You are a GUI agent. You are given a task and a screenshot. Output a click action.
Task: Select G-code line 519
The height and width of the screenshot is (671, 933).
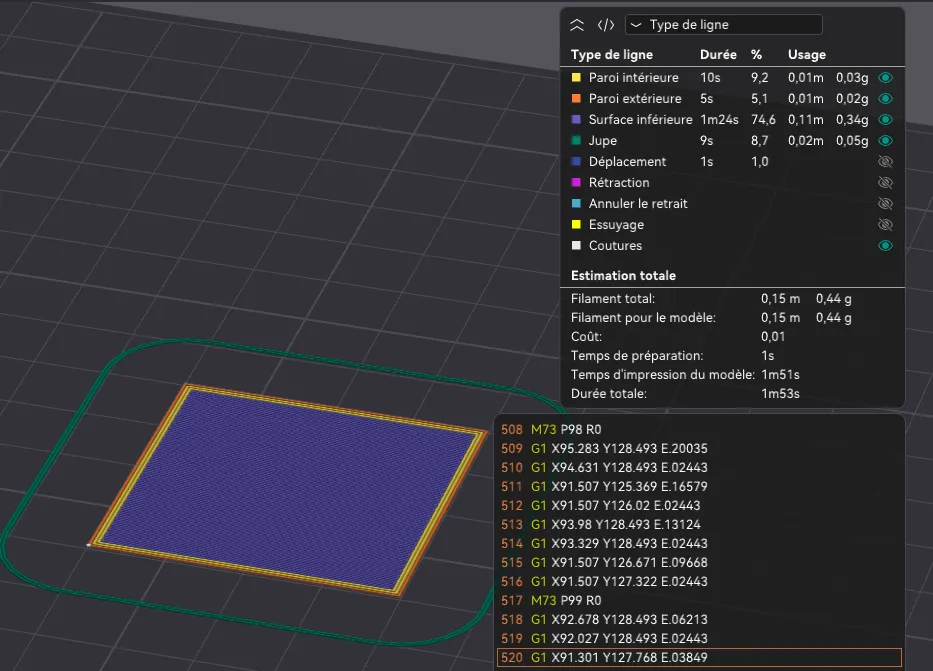point(699,638)
